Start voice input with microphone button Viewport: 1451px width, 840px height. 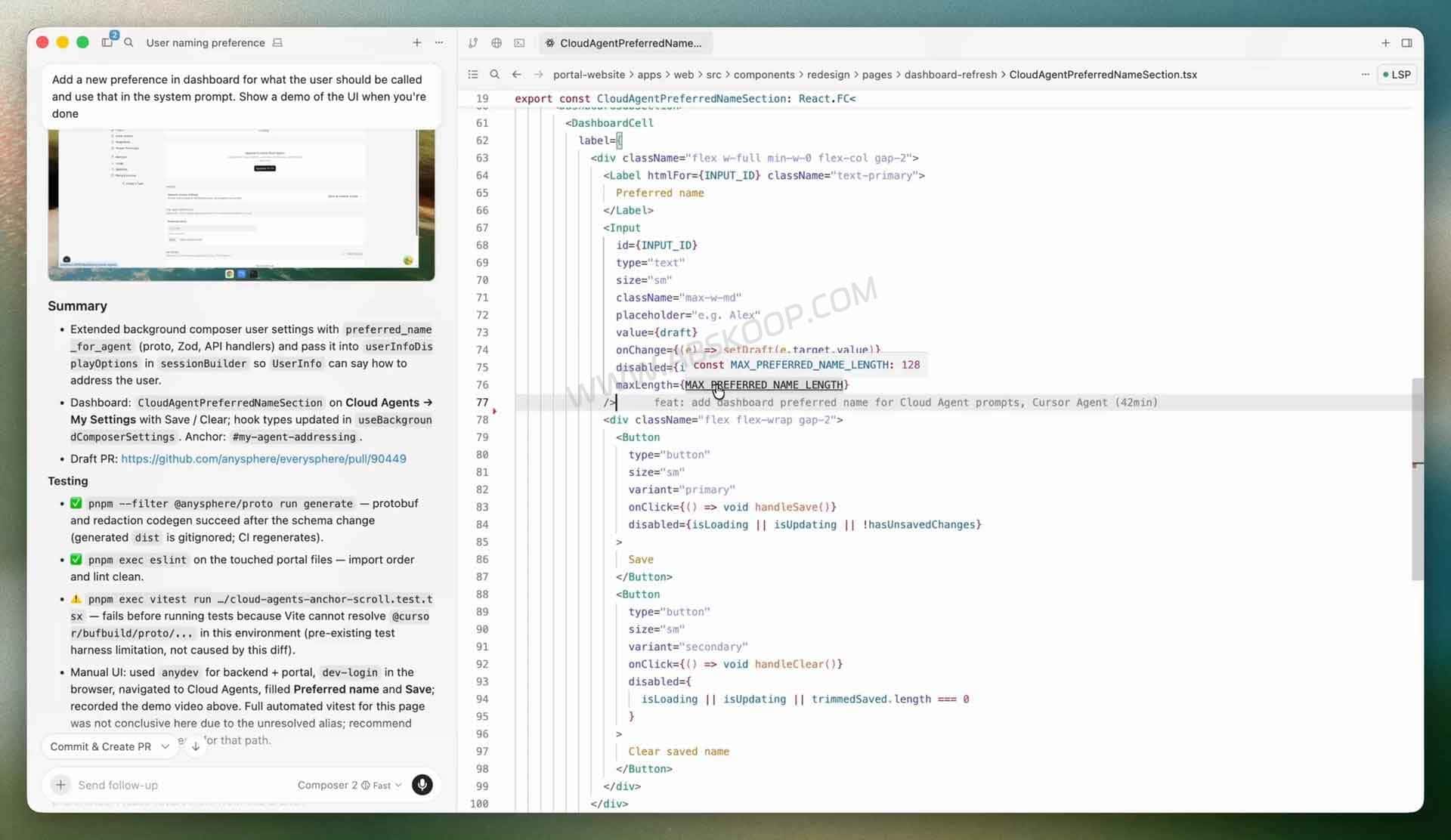(422, 785)
